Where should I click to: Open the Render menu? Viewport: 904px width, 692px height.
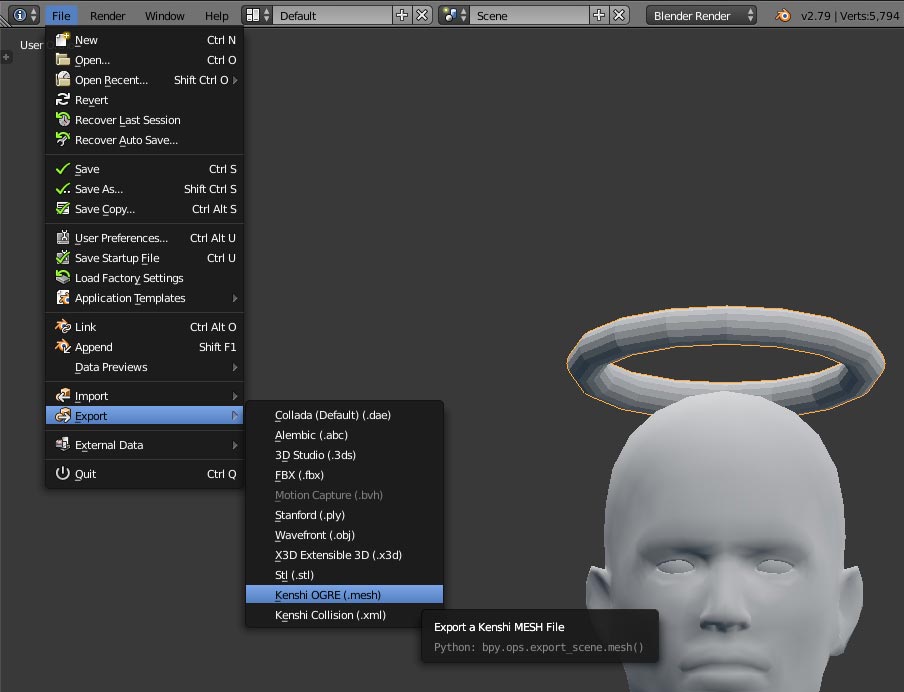[107, 15]
